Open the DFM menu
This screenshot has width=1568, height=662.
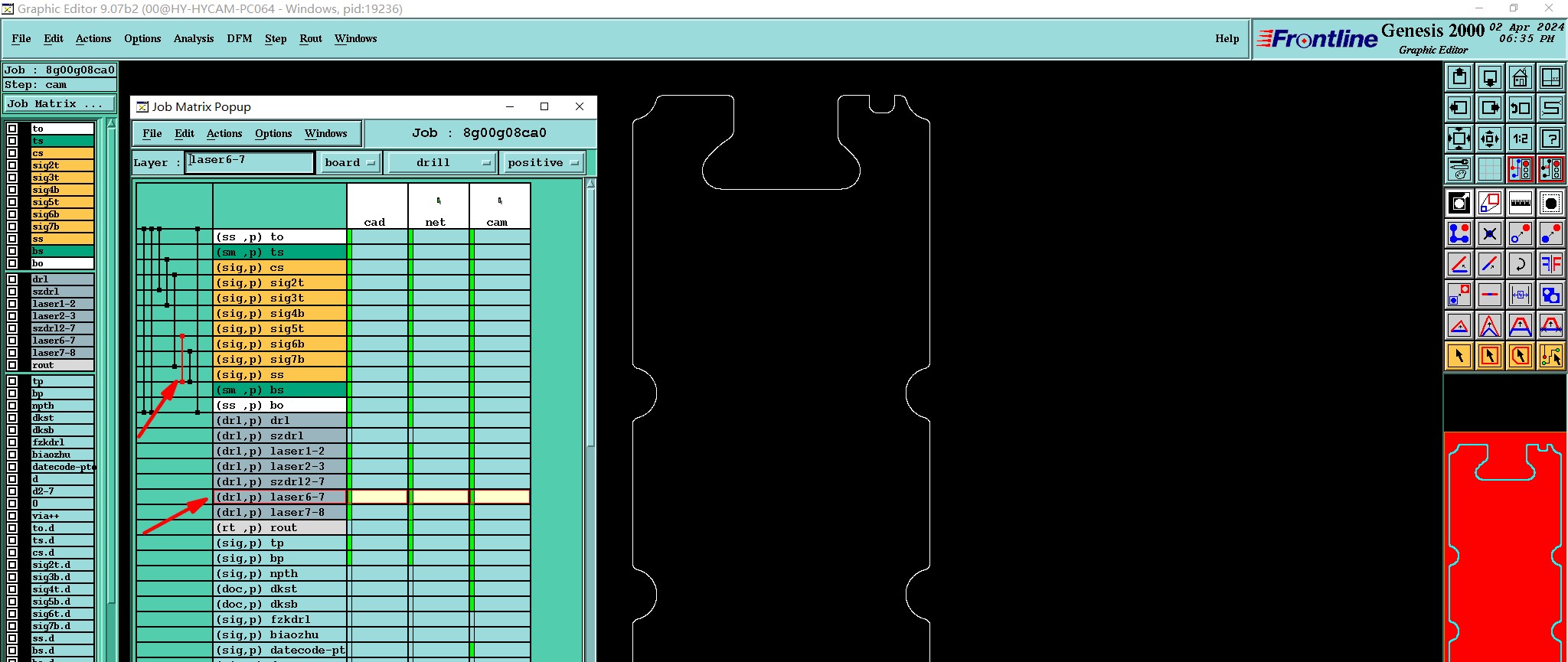[240, 38]
